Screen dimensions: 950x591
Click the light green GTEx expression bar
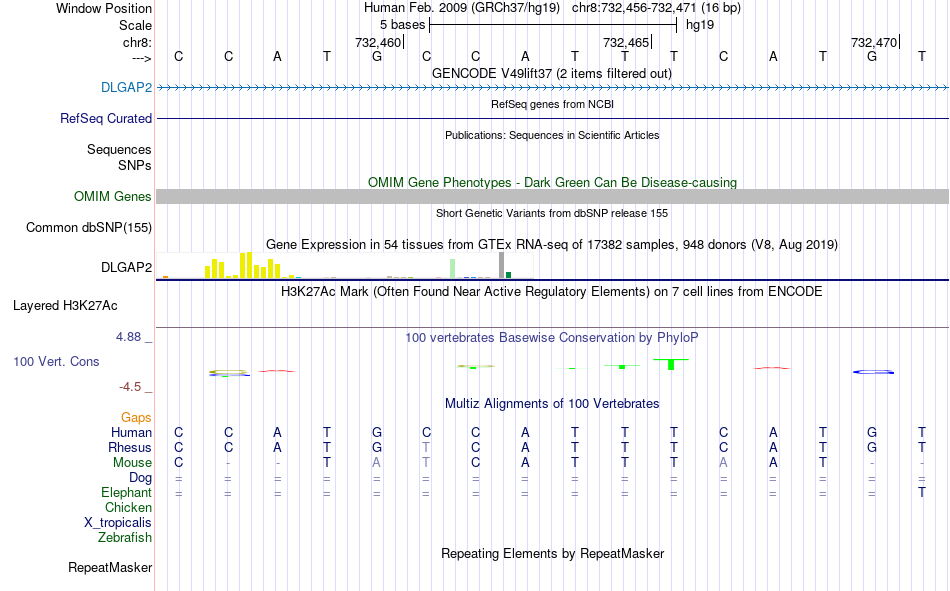(x=453, y=269)
